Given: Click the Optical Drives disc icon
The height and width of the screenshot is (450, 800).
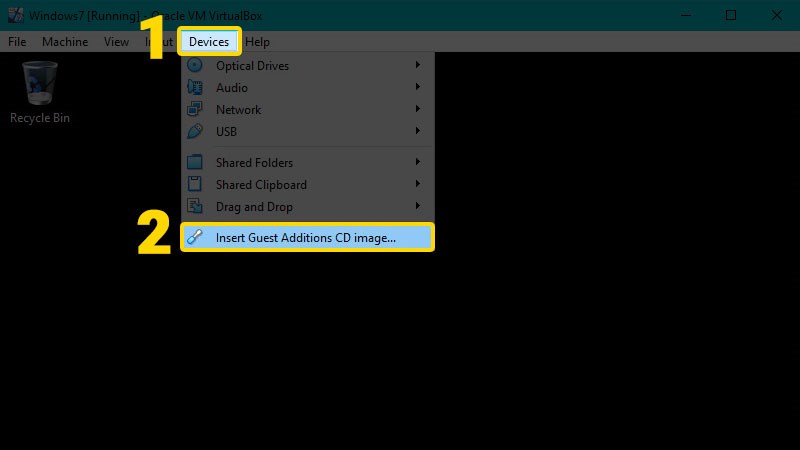Looking at the screenshot, I should click(194, 65).
